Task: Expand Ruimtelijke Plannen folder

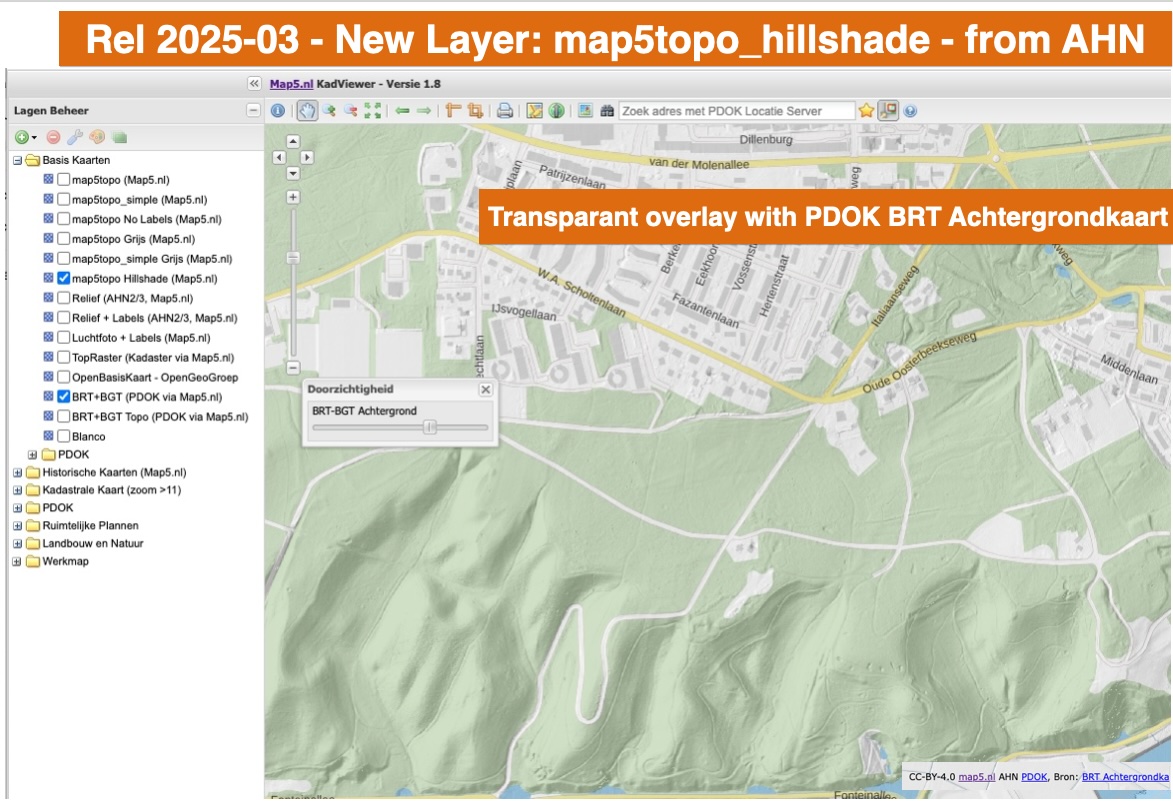Action: click(17, 526)
